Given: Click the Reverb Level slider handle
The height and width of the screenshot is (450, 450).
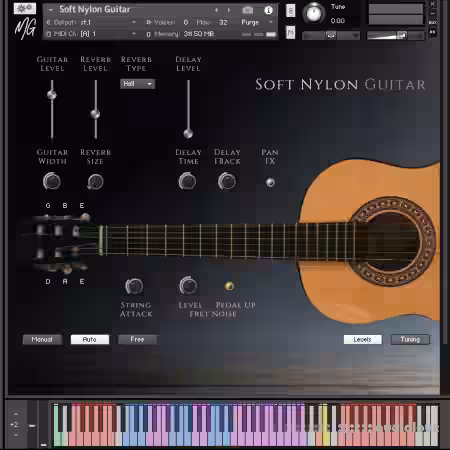Looking at the screenshot, I should tap(95, 114).
